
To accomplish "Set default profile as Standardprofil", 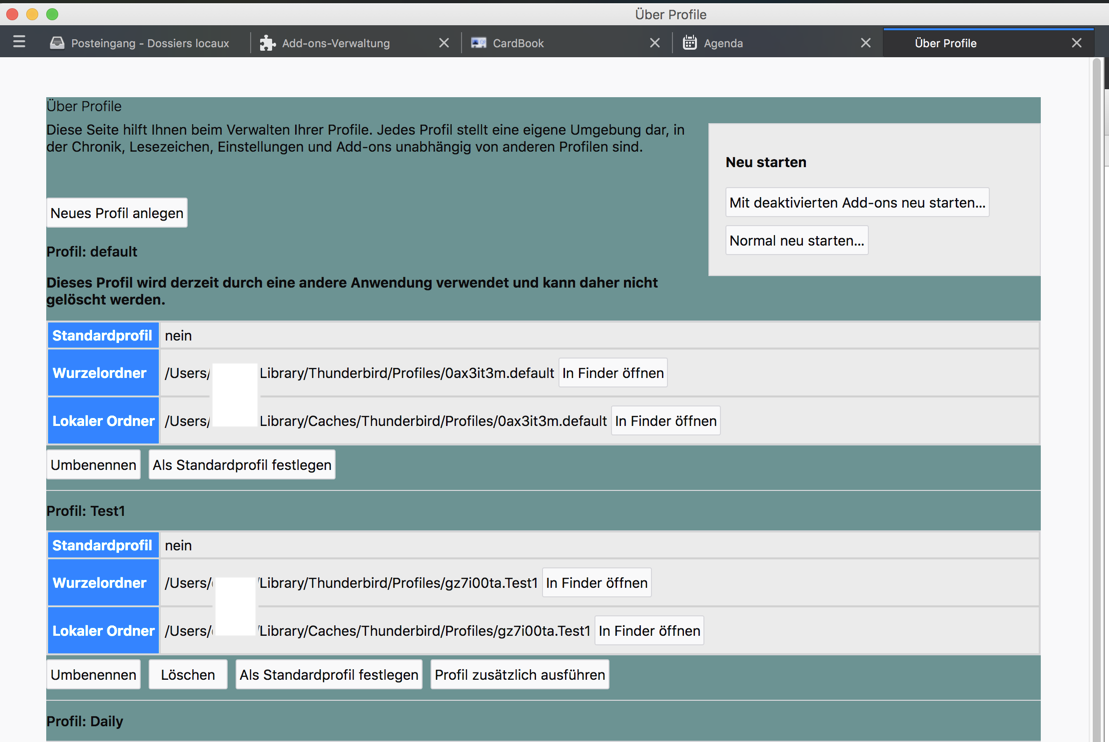I will point(242,465).
